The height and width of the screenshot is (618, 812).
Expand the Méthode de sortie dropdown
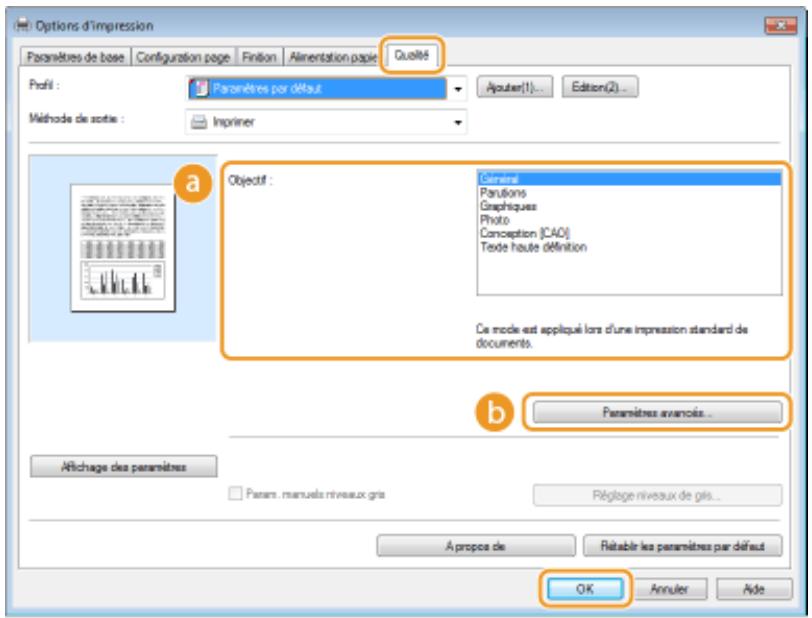458,122
